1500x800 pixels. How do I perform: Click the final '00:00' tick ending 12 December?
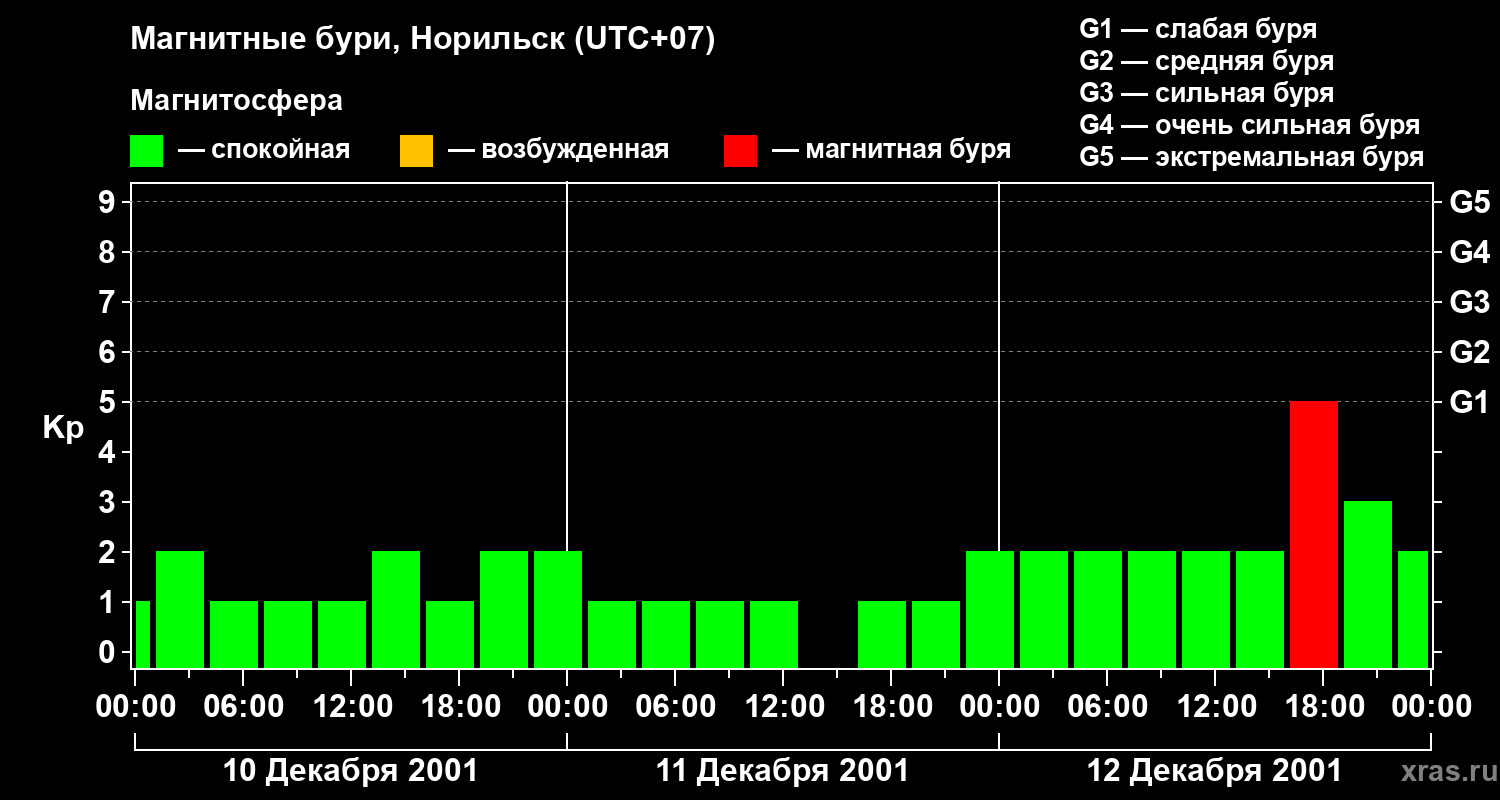click(x=1431, y=706)
